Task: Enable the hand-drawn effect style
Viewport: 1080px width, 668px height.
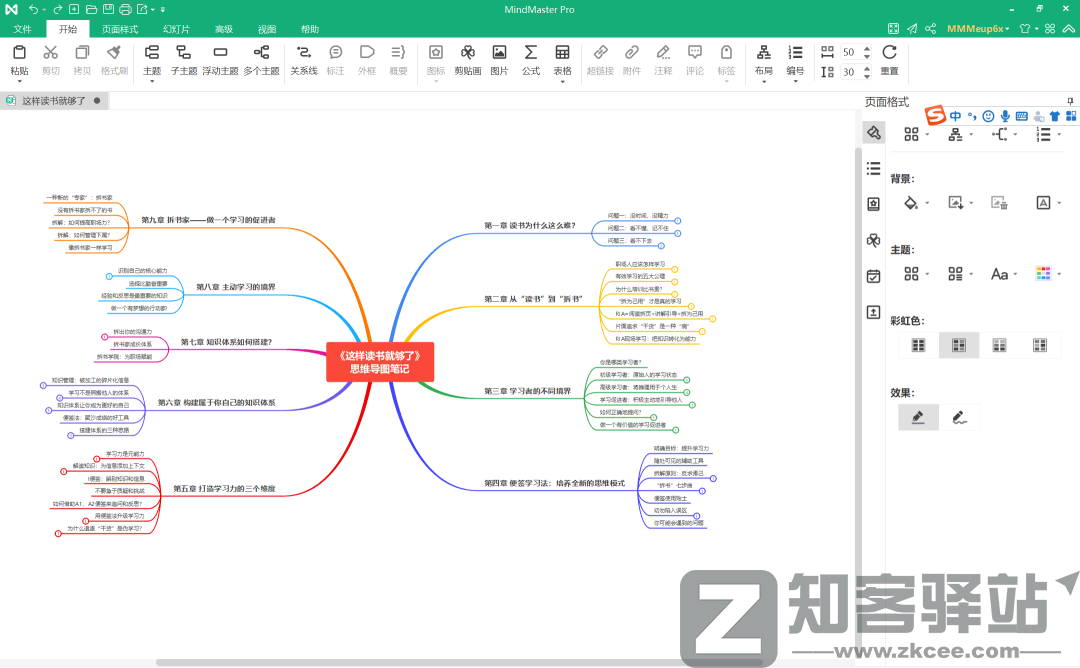Action: 960,417
